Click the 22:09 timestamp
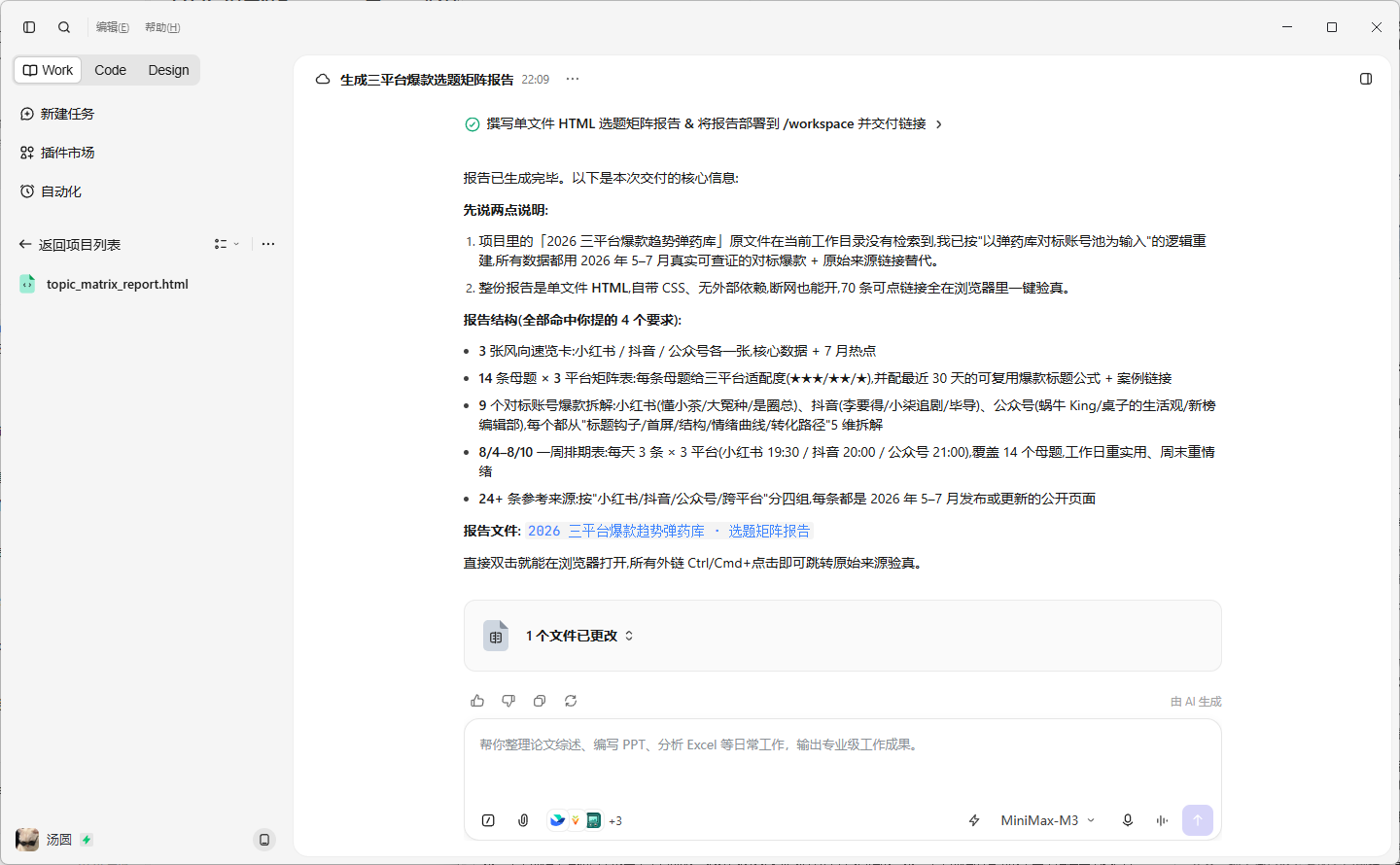 [x=536, y=80]
